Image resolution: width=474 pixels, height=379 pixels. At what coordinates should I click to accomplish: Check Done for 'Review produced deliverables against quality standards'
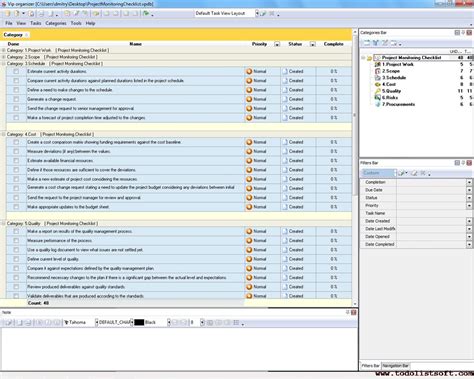pos(16,287)
